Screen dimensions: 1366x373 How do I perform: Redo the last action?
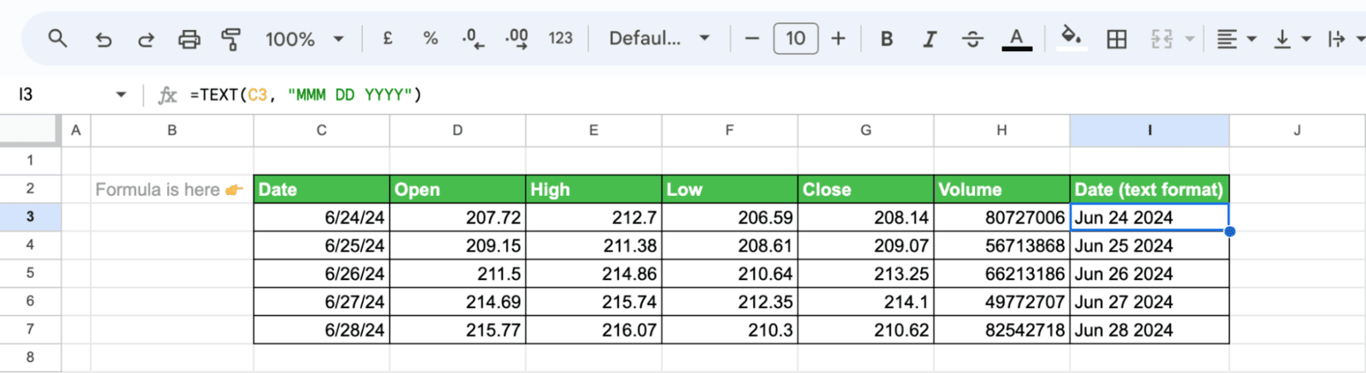[146, 39]
